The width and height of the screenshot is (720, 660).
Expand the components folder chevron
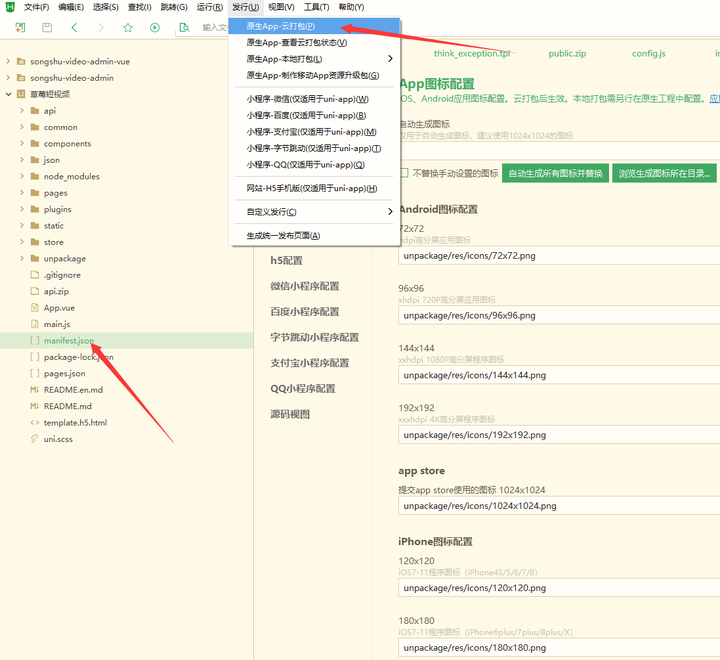(22, 143)
